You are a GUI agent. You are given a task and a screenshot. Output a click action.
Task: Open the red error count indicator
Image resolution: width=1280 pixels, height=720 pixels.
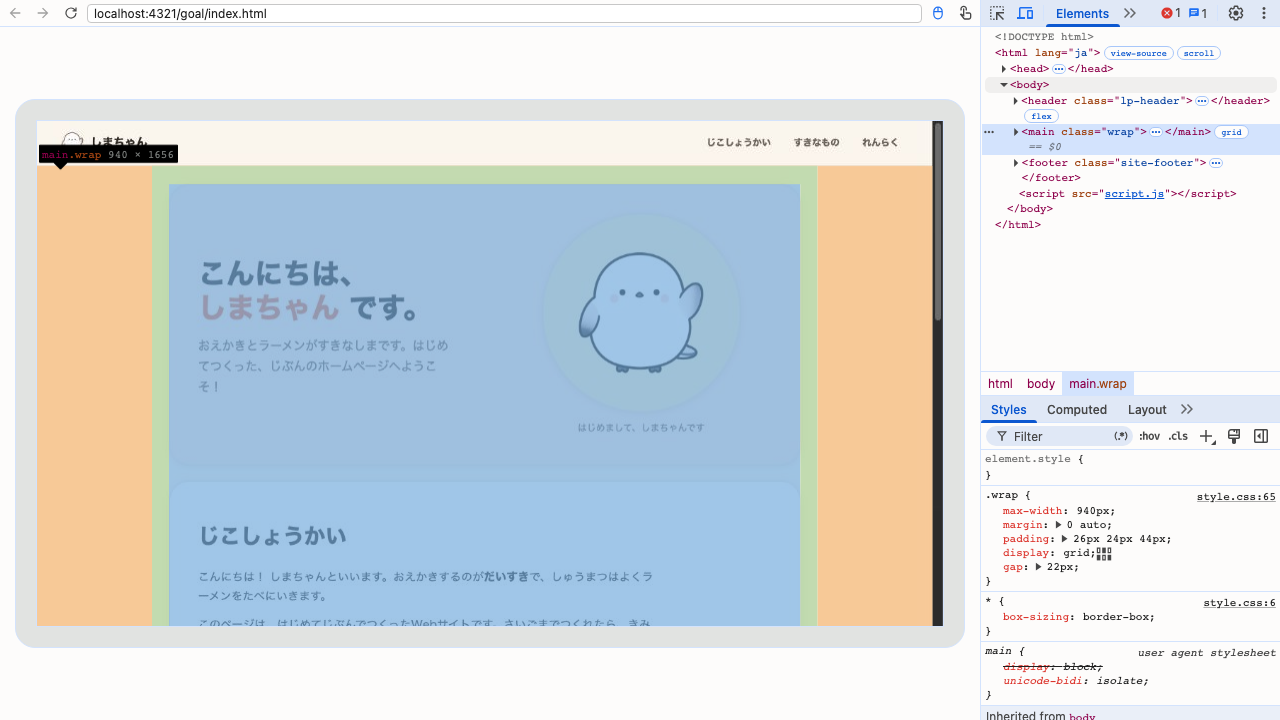1171,13
